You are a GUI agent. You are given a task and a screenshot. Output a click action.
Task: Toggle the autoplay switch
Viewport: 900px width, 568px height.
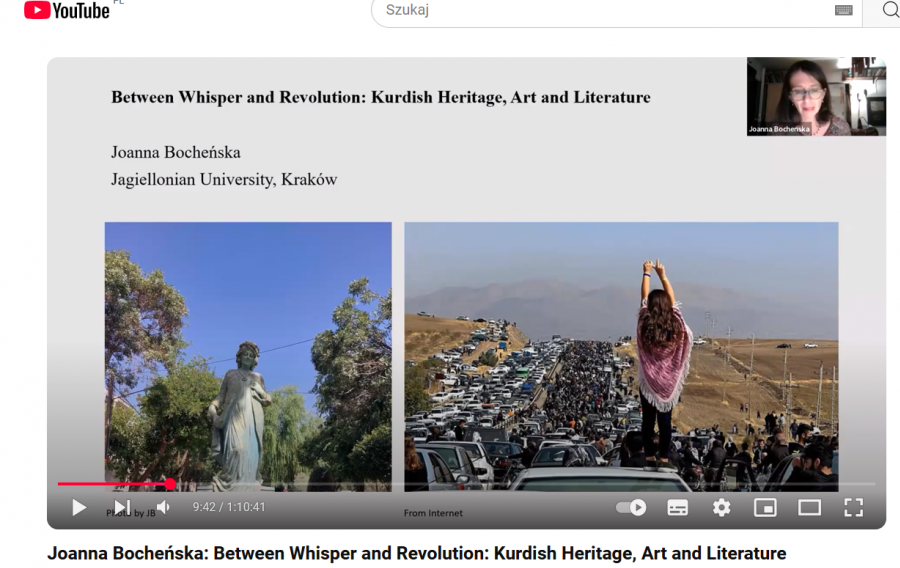(x=631, y=507)
